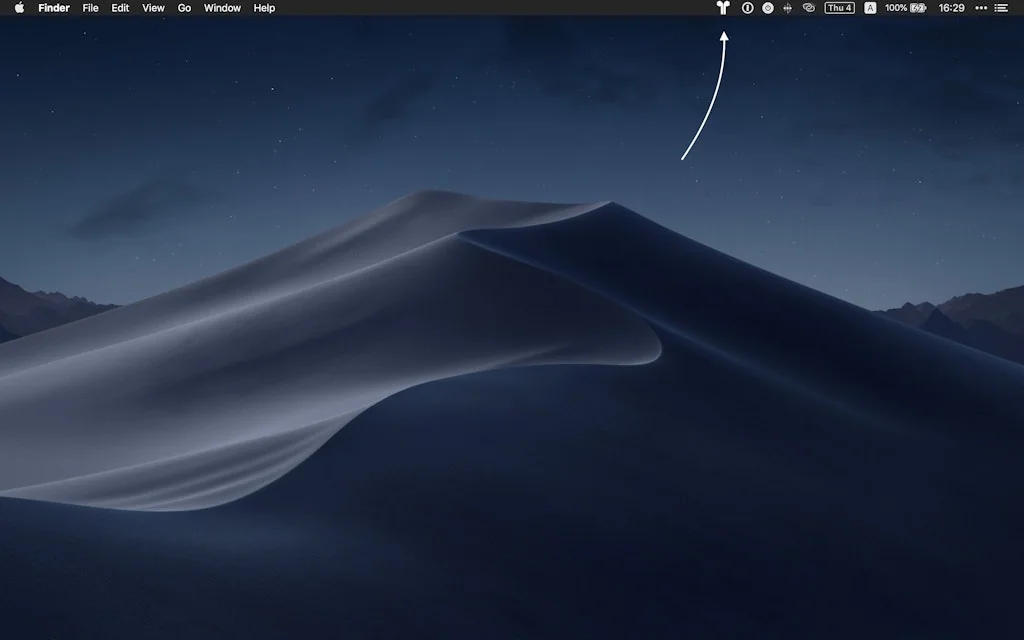Image resolution: width=1024 pixels, height=640 pixels.
Task: Open the Window menu
Action: coord(221,8)
